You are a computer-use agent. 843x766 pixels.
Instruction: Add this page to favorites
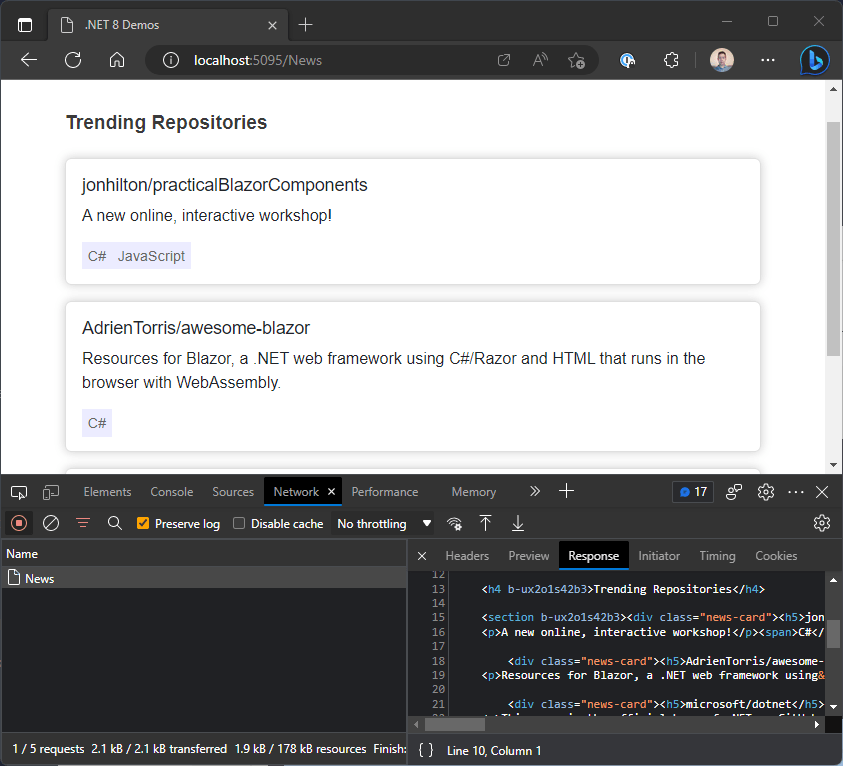pos(577,60)
